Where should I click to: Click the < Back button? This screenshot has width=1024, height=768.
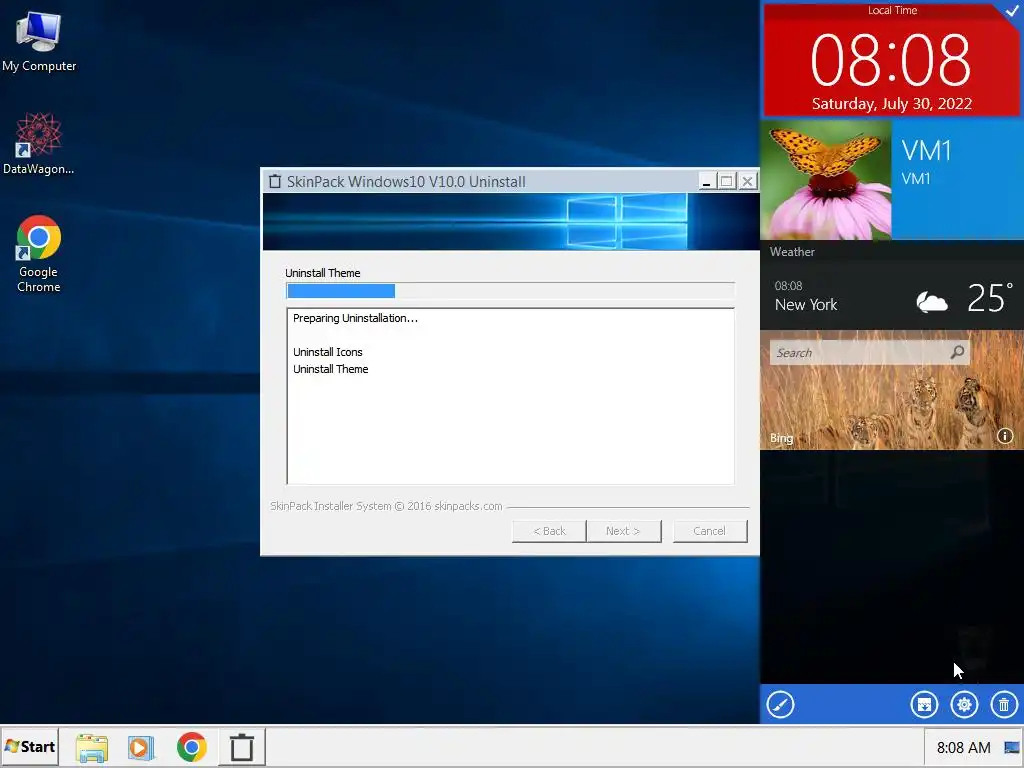tap(549, 531)
